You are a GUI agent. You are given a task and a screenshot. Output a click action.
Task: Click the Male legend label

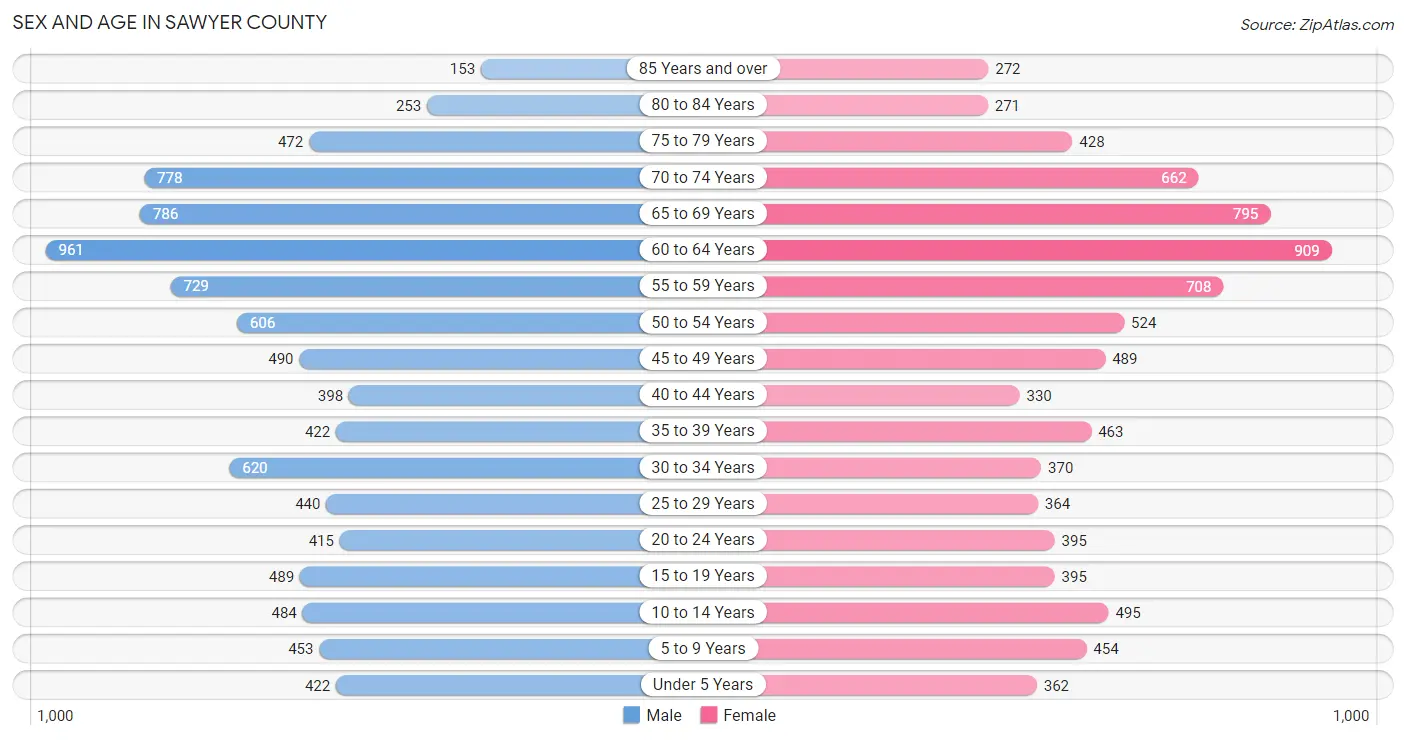pyautogui.click(x=664, y=715)
